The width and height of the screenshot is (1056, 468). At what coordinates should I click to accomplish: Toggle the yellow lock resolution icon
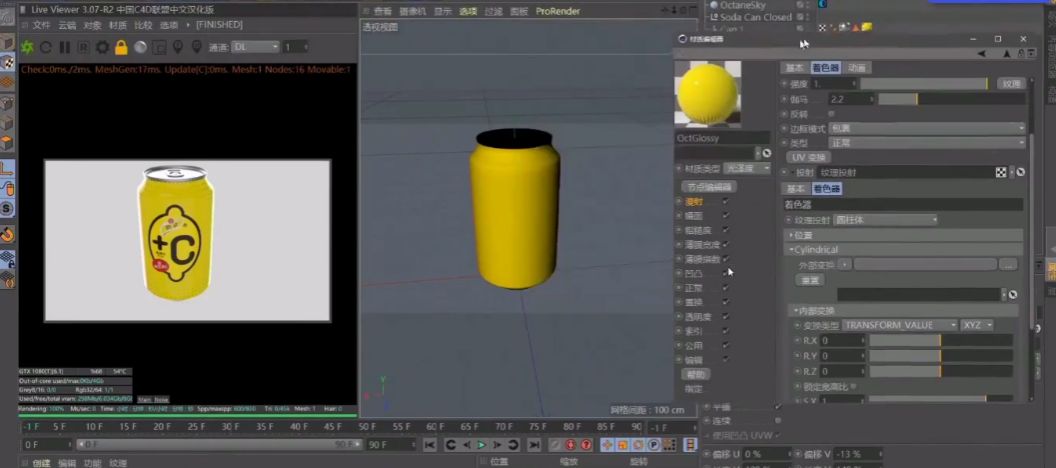pyautogui.click(x=121, y=47)
